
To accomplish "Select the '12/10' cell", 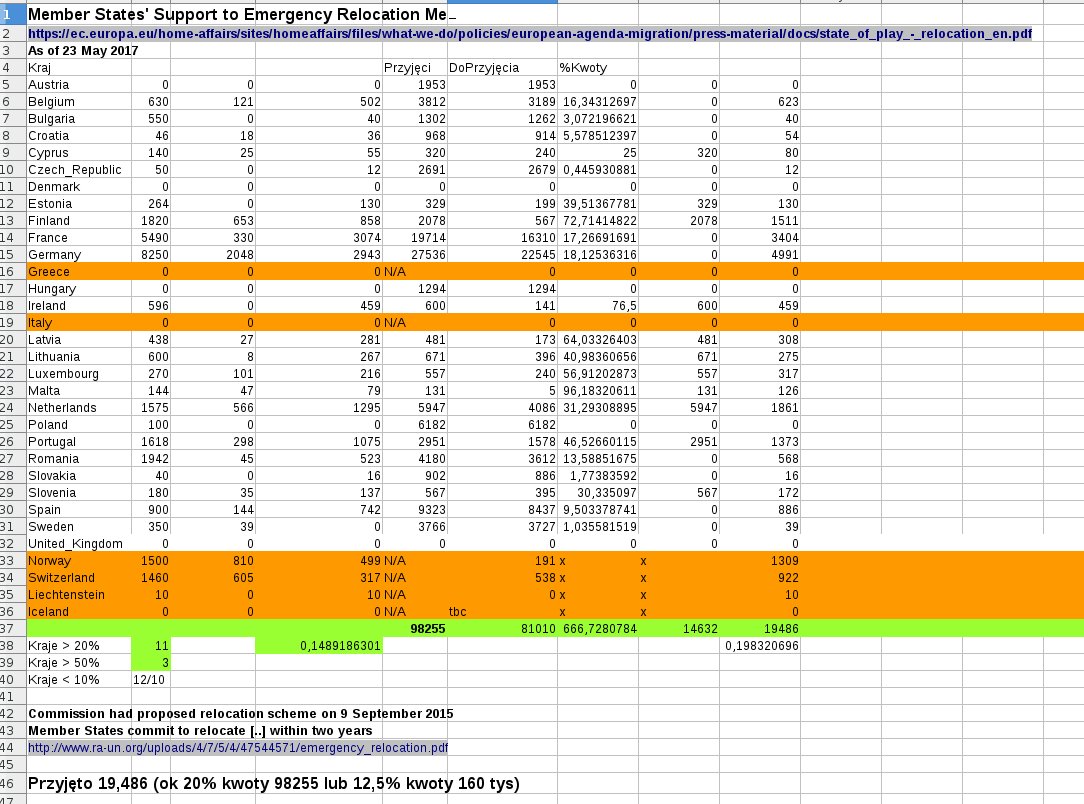I will [x=151, y=680].
